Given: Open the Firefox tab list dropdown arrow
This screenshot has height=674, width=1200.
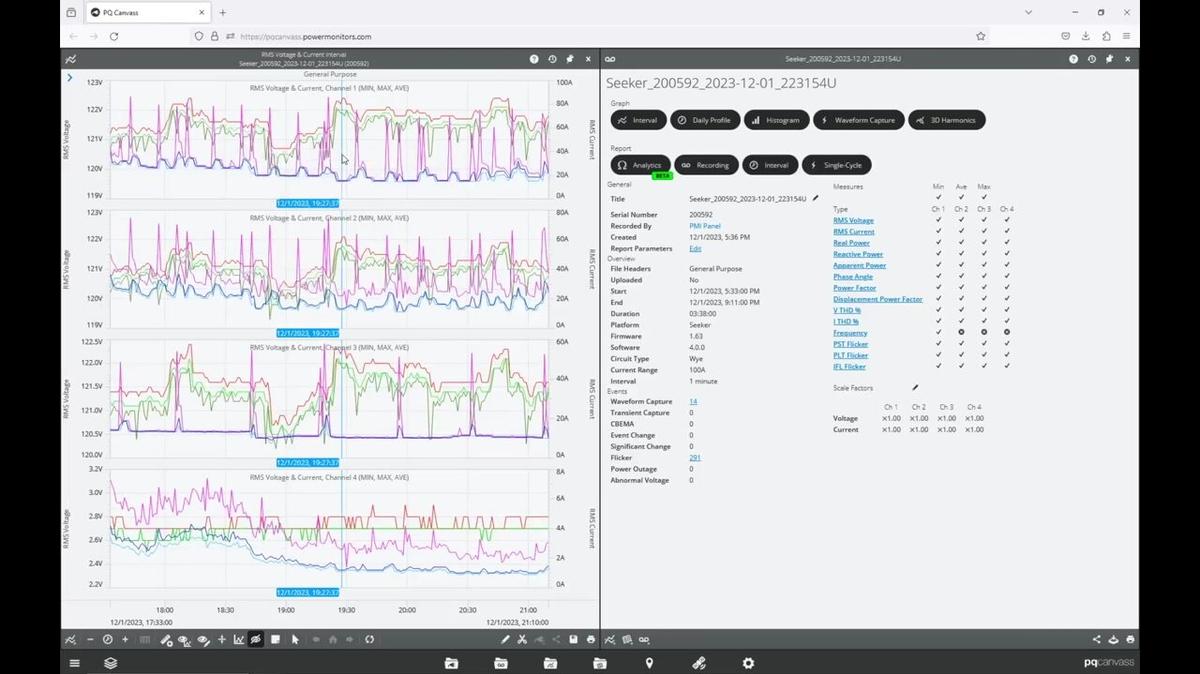Looking at the screenshot, I should pyautogui.click(x=1029, y=12).
